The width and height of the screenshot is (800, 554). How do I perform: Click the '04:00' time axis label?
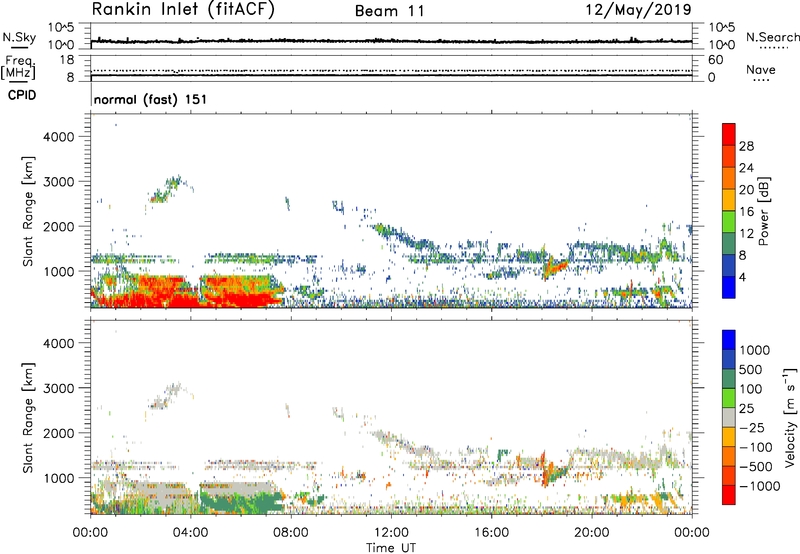(x=190, y=533)
